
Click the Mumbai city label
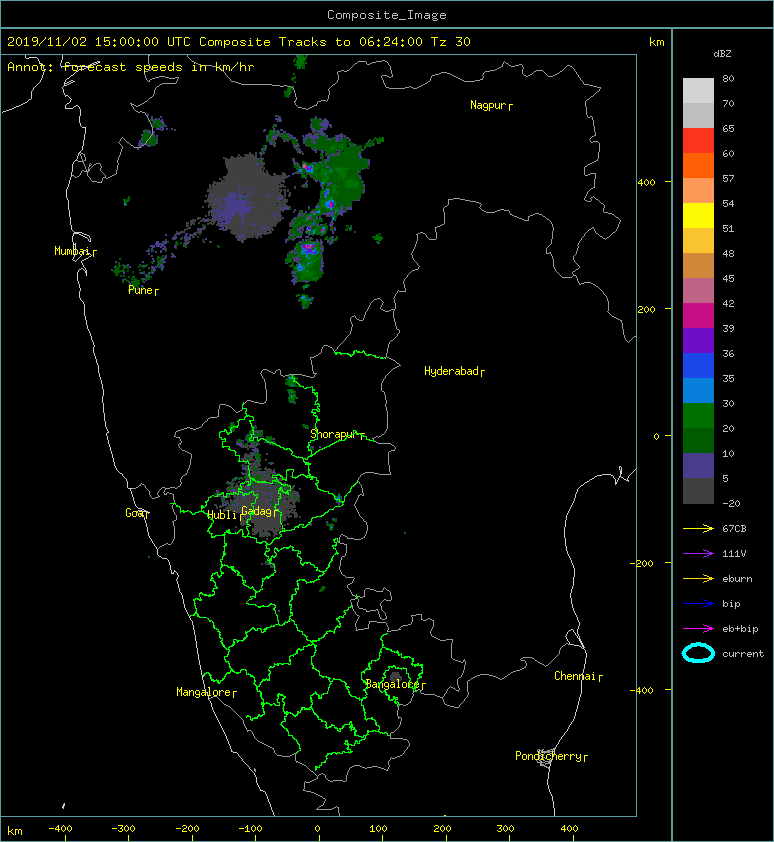pos(72,251)
